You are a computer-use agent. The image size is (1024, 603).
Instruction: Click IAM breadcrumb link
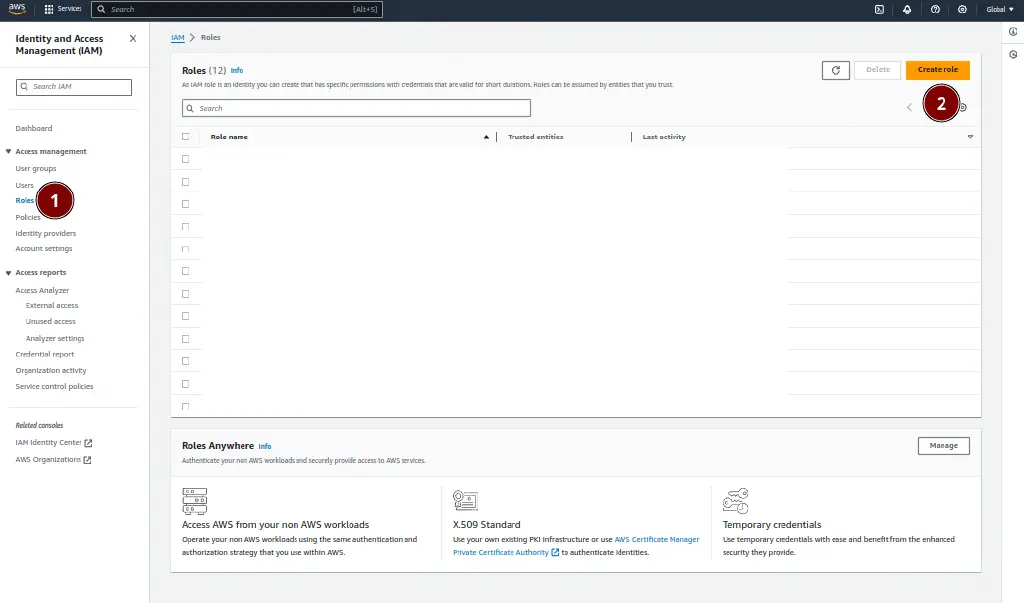coord(178,38)
